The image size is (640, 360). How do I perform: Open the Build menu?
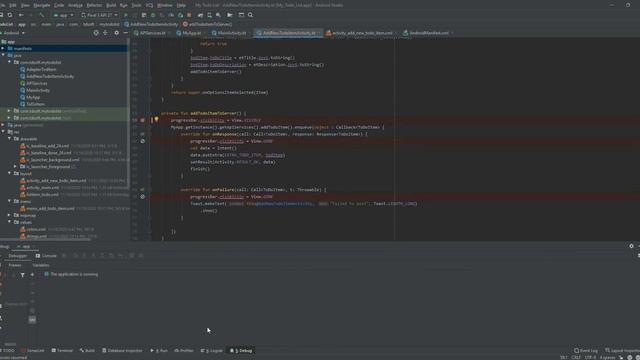point(111,5)
